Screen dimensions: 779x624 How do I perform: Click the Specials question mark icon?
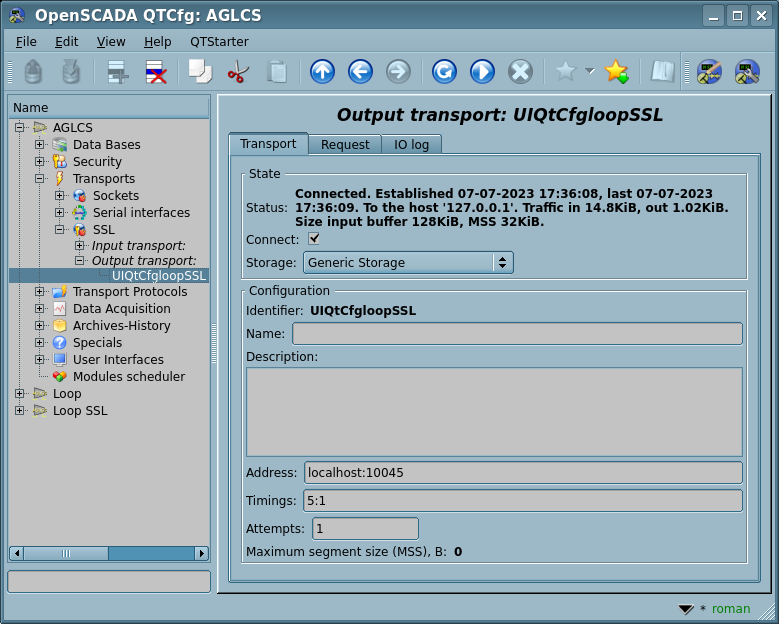[x=60, y=343]
